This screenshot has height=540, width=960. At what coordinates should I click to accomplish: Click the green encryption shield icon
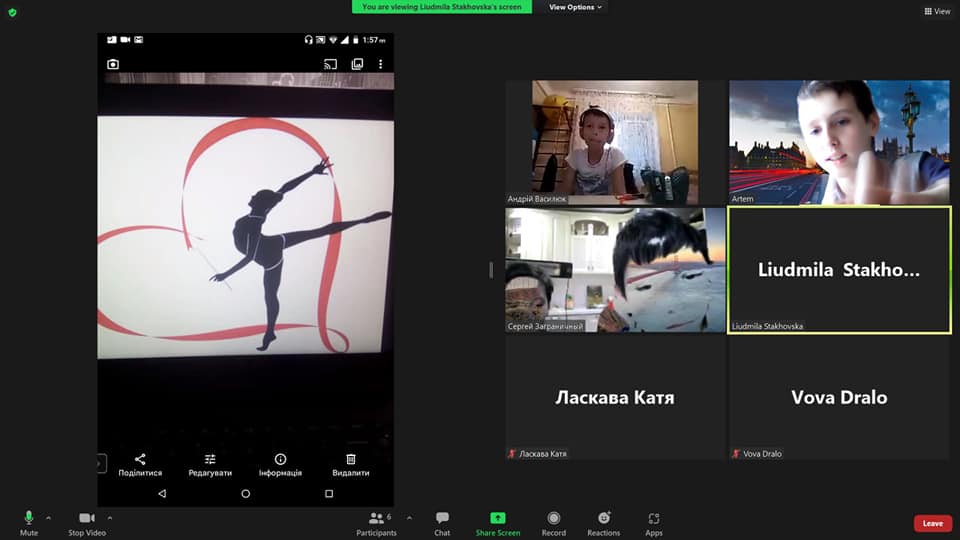click(12, 12)
